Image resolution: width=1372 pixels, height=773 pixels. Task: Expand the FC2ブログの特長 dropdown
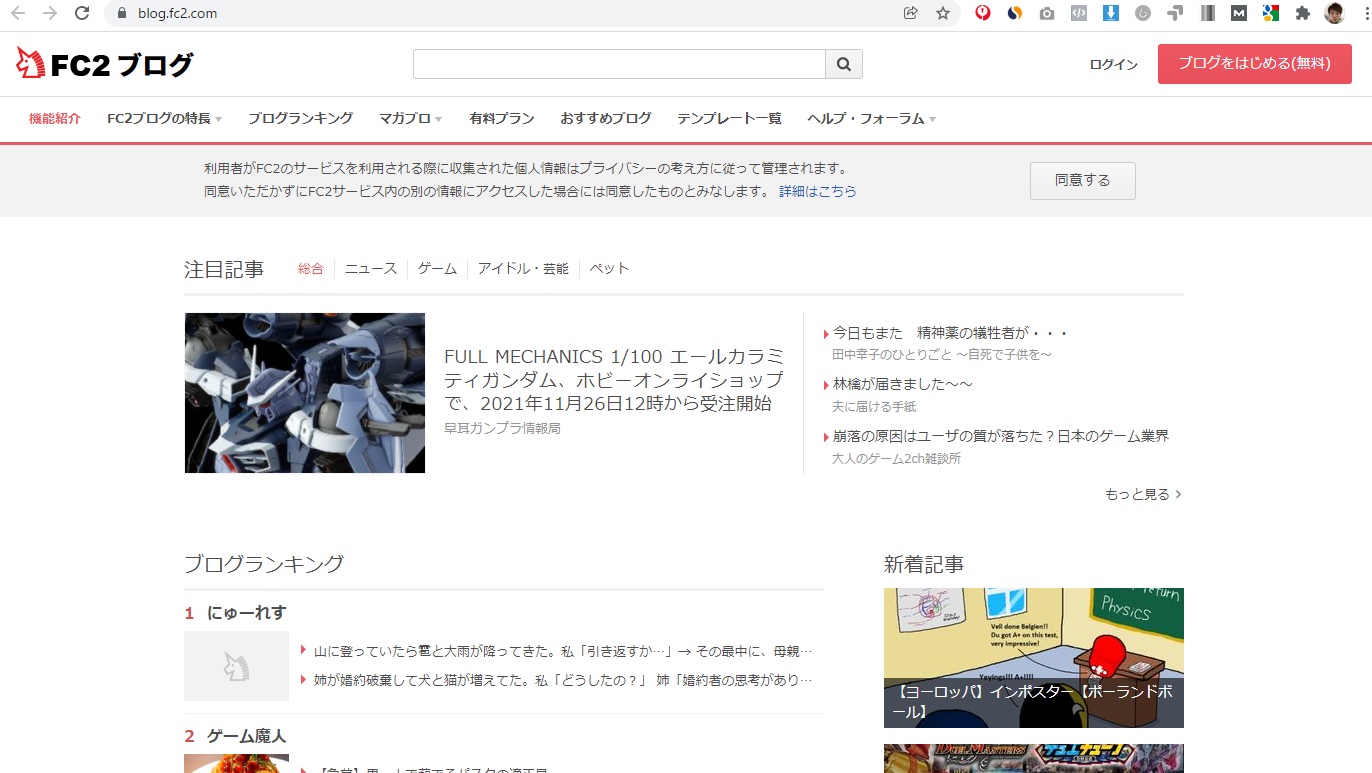point(164,118)
